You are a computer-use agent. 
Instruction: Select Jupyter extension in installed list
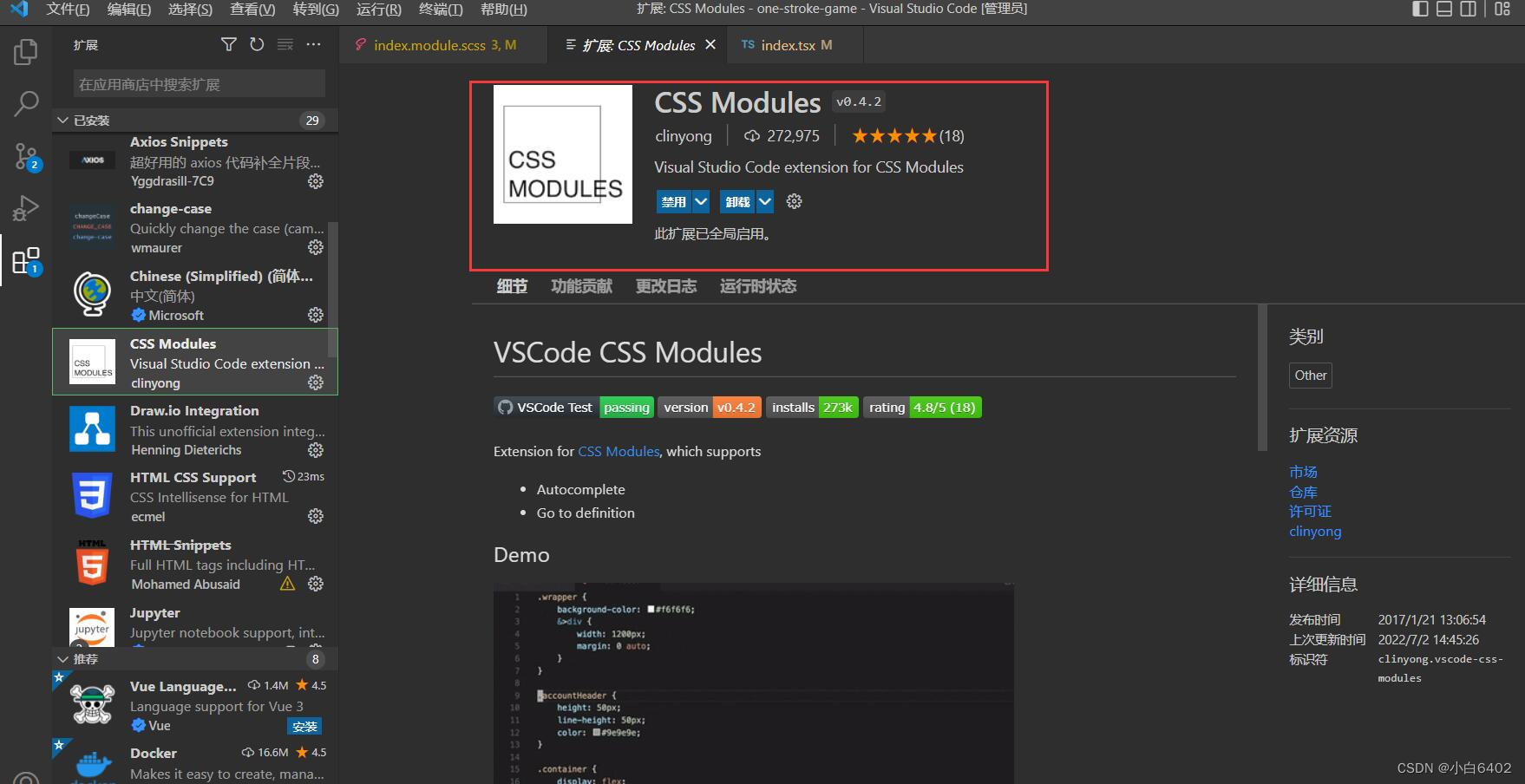click(x=195, y=624)
